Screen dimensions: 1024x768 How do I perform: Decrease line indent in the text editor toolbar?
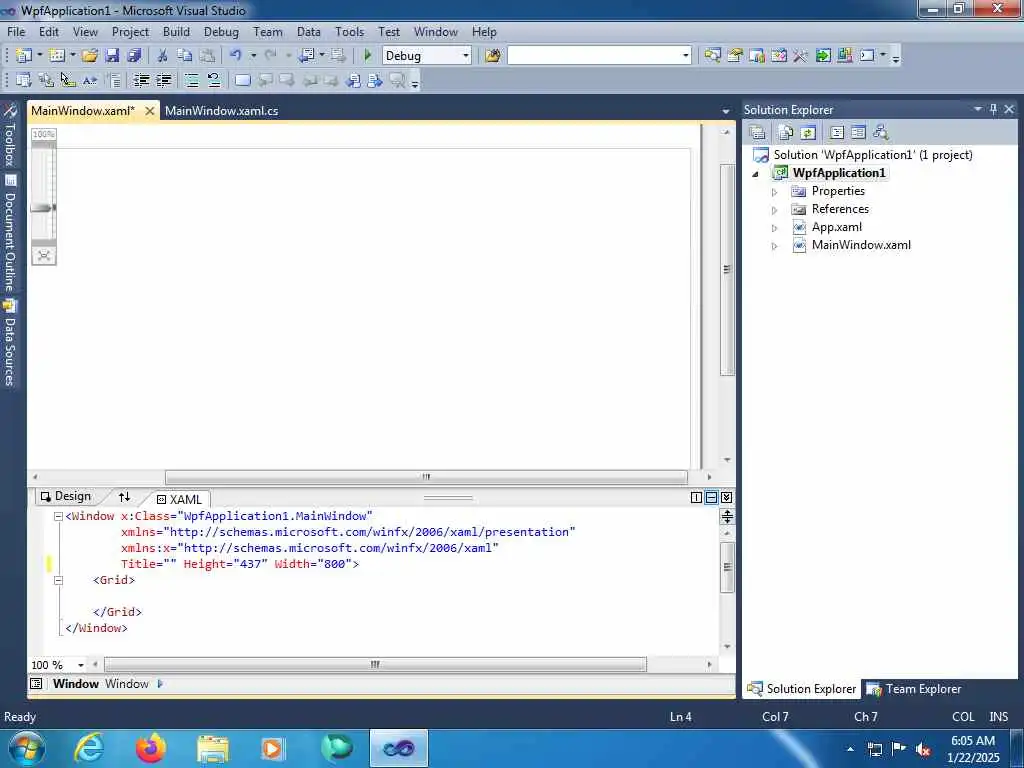pyautogui.click(x=142, y=80)
